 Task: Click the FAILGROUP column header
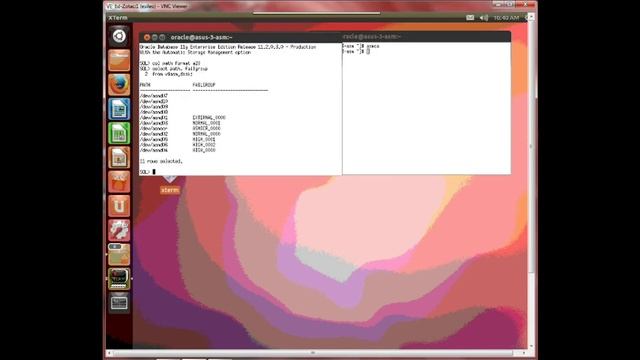pyautogui.click(x=204, y=85)
